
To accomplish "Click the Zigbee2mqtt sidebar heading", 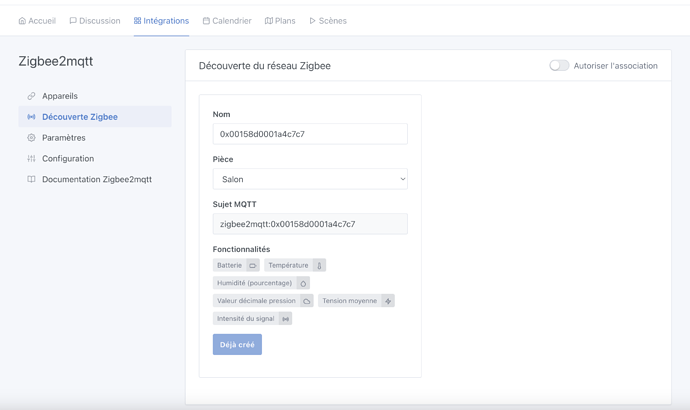I will [56, 61].
